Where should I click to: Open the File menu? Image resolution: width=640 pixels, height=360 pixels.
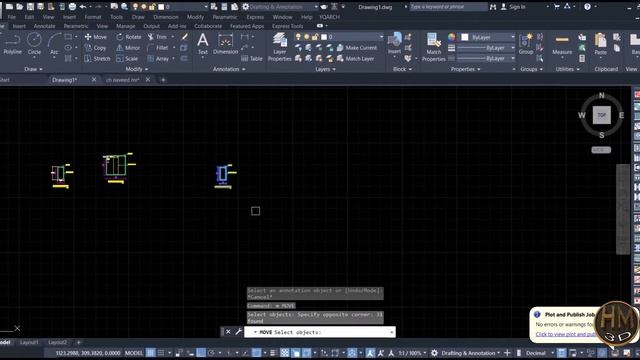12,17
